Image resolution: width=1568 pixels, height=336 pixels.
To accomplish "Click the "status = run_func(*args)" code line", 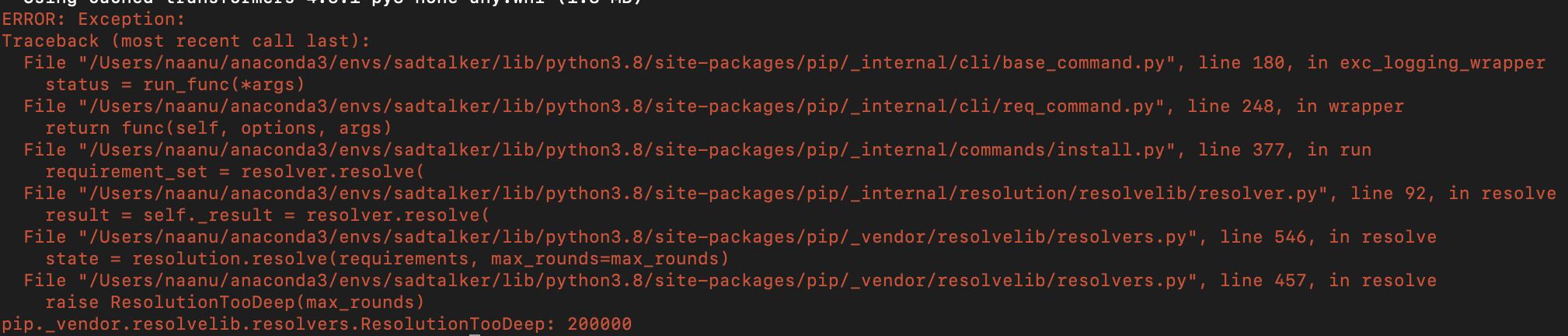I will 175,85.
